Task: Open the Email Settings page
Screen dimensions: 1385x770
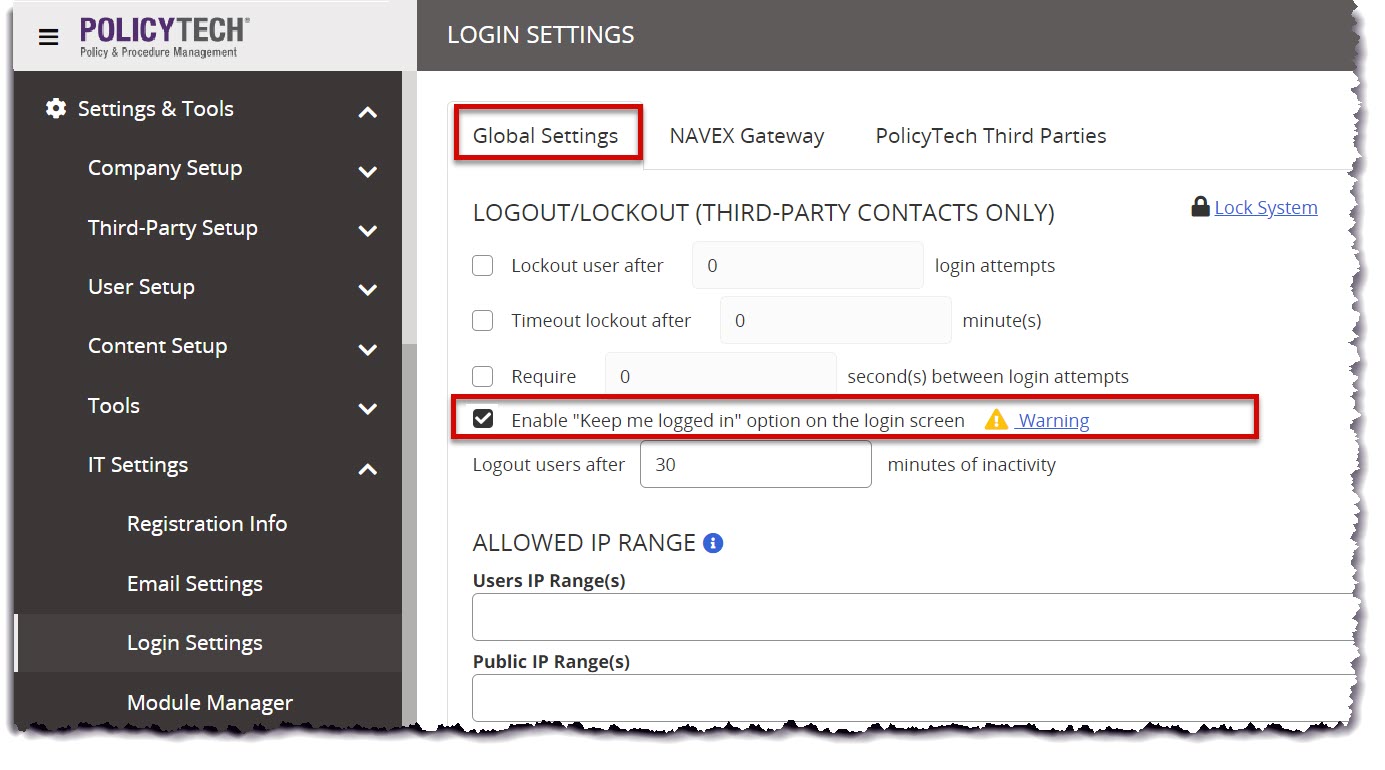Action: 194,583
